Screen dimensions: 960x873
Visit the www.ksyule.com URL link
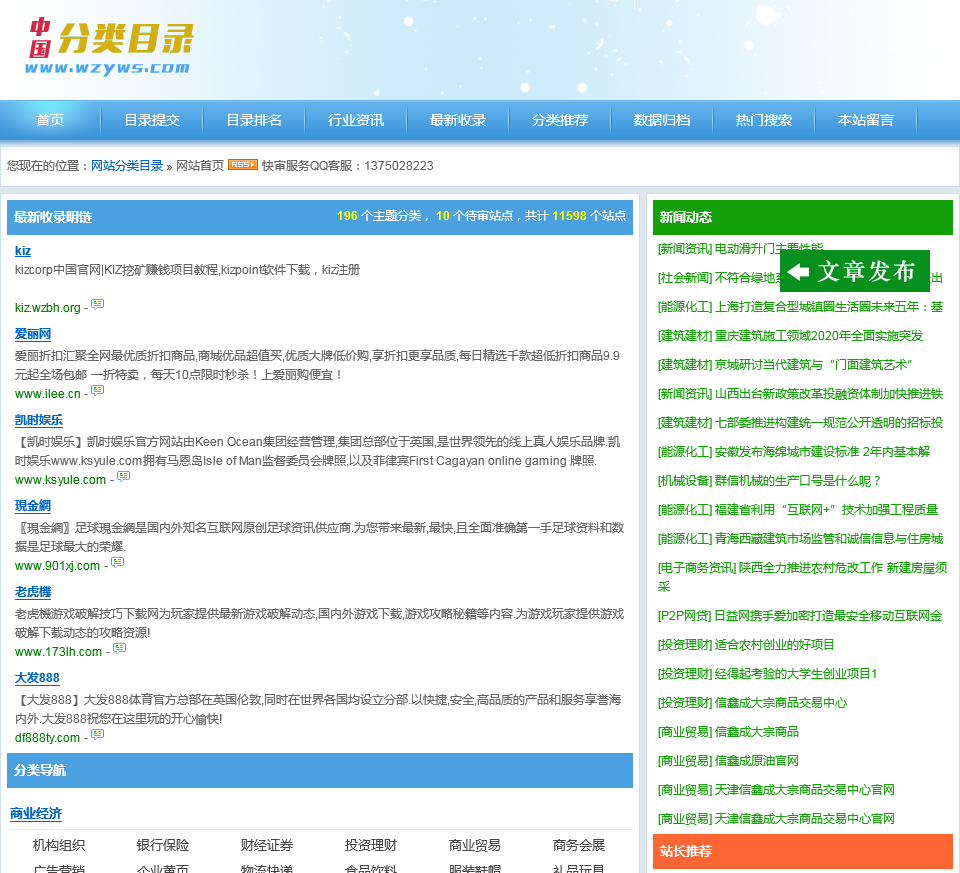pos(61,479)
